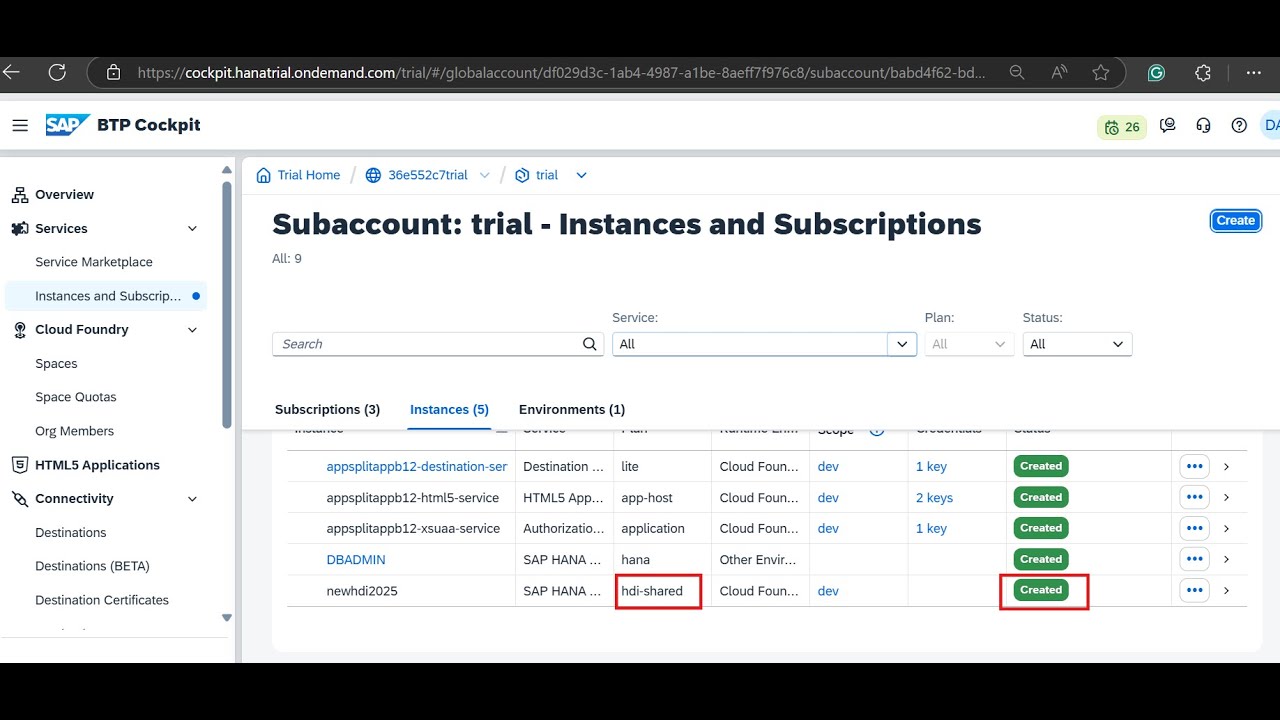Collapse the Connectivity sidebar section
The height and width of the screenshot is (720, 1280).
pyautogui.click(x=193, y=499)
